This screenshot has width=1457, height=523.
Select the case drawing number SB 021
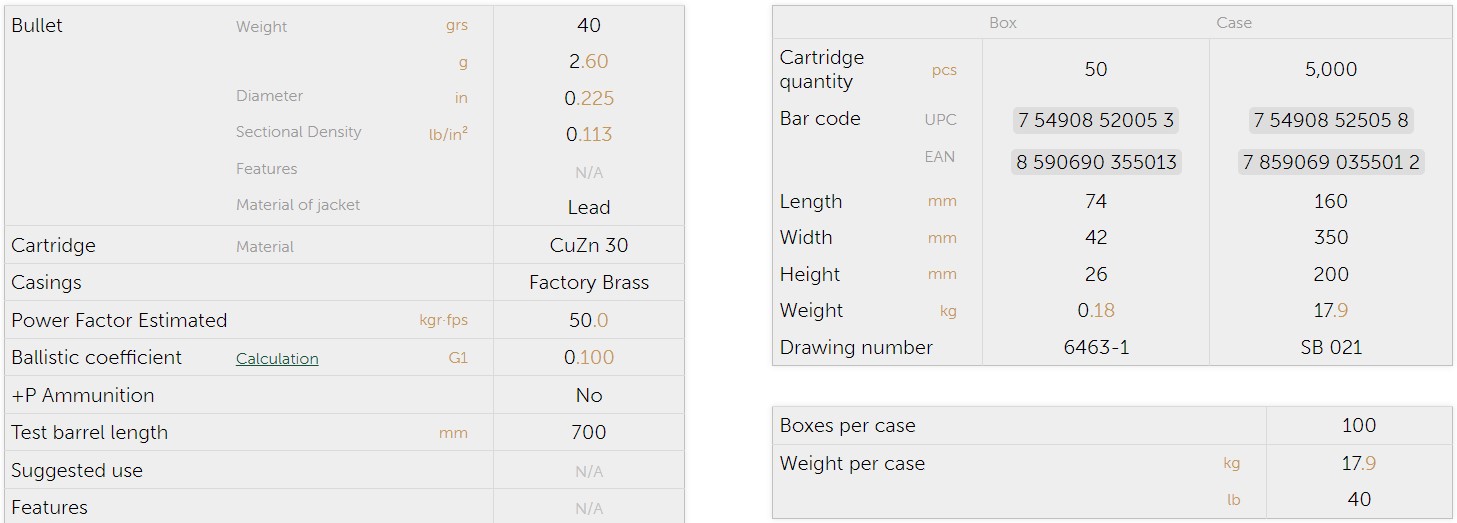click(1330, 348)
